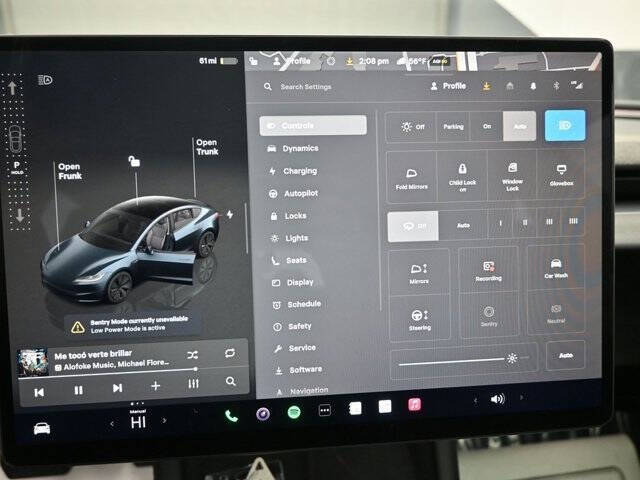Open the pink Music app
The width and height of the screenshot is (640, 480).
[414, 404]
